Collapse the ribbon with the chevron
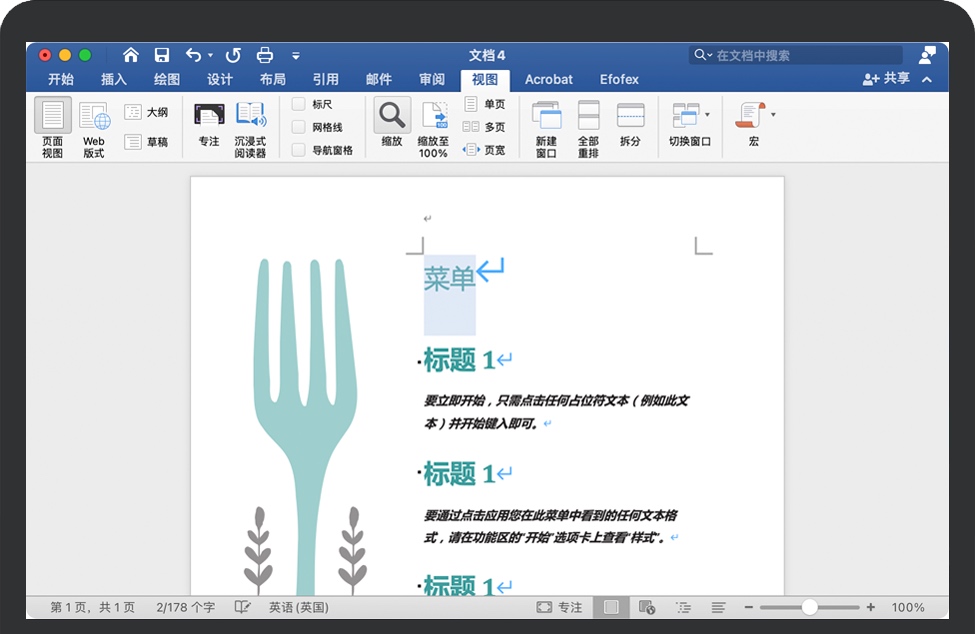The image size is (975, 634). coord(927,80)
